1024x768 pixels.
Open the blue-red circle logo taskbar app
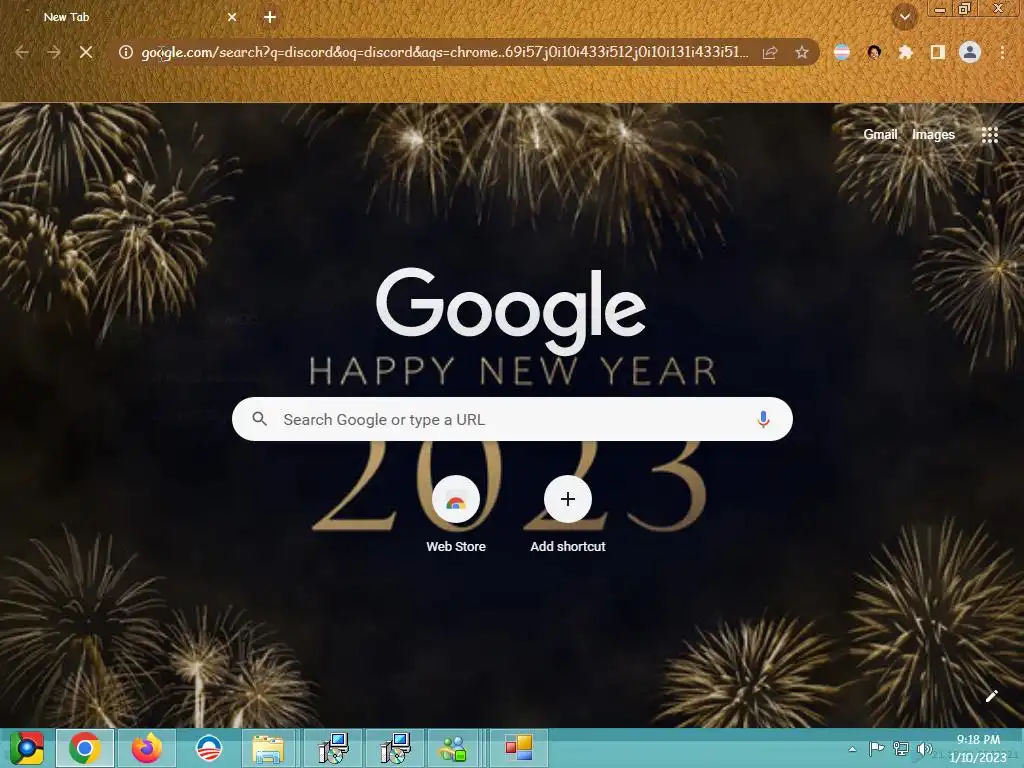coord(209,748)
